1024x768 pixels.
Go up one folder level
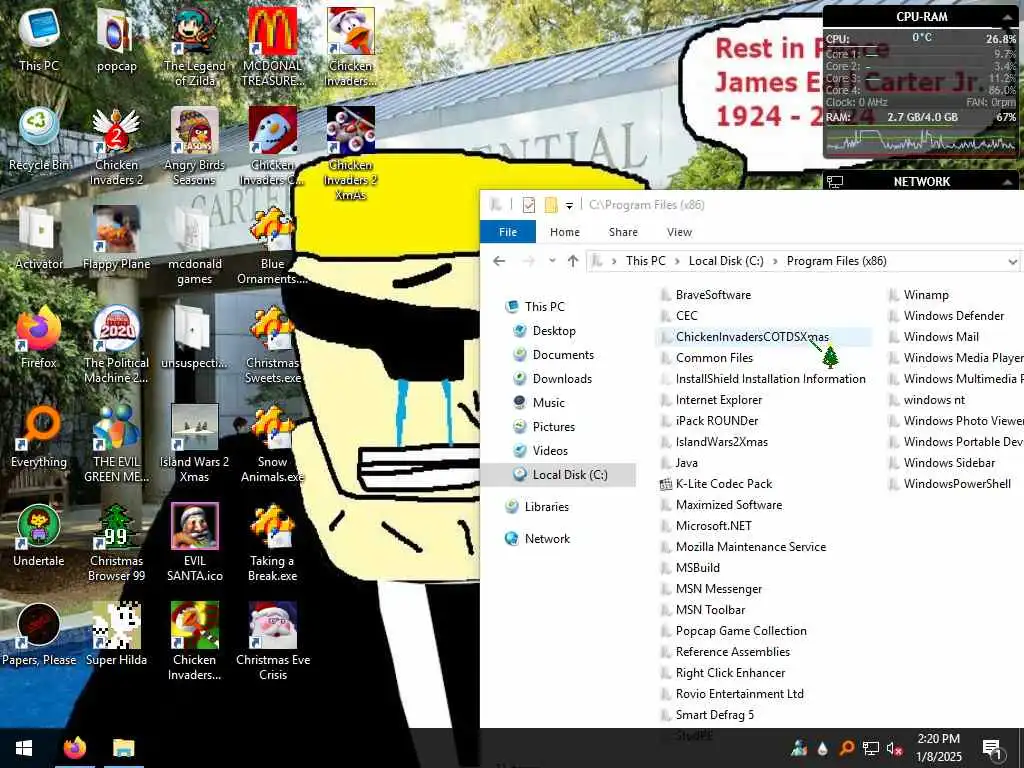[x=573, y=261]
